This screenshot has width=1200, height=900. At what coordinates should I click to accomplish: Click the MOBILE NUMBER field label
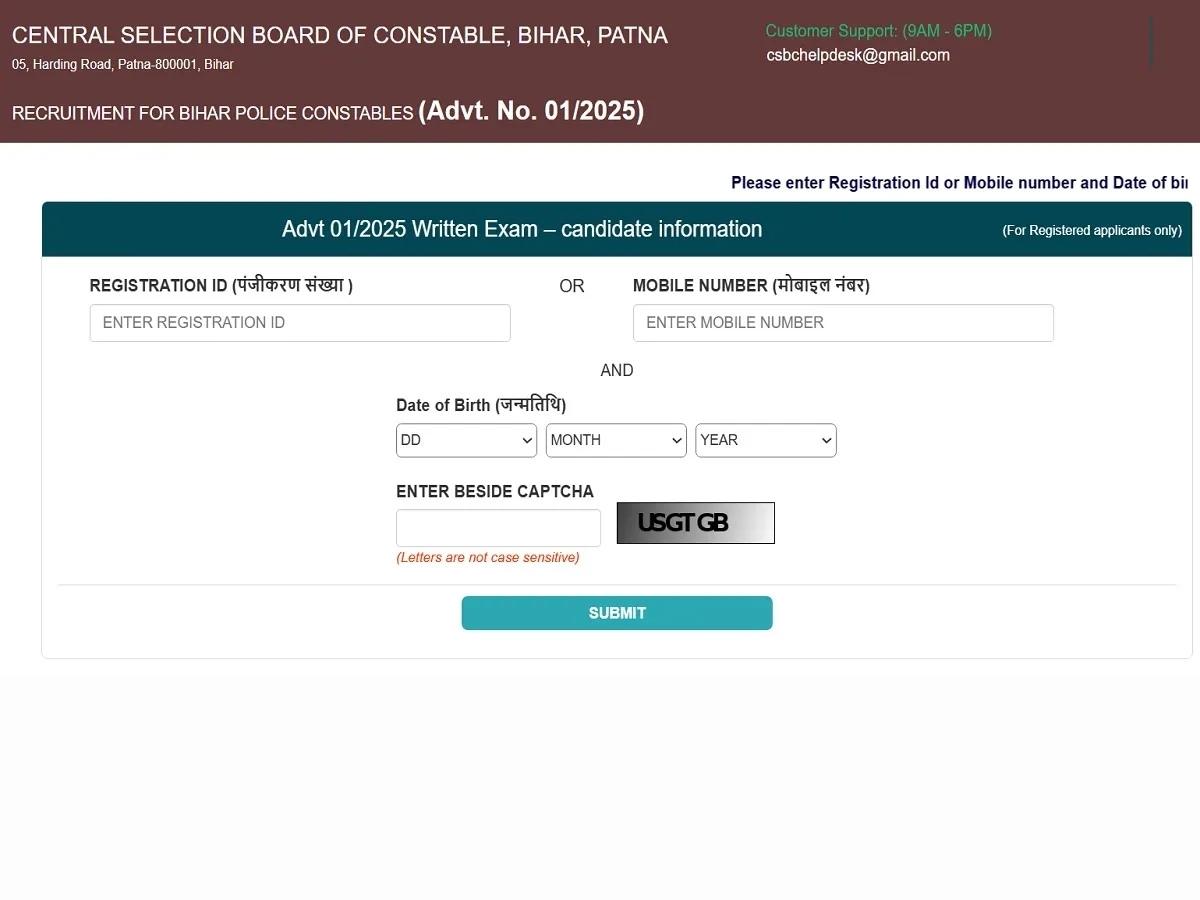pyautogui.click(x=751, y=286)
